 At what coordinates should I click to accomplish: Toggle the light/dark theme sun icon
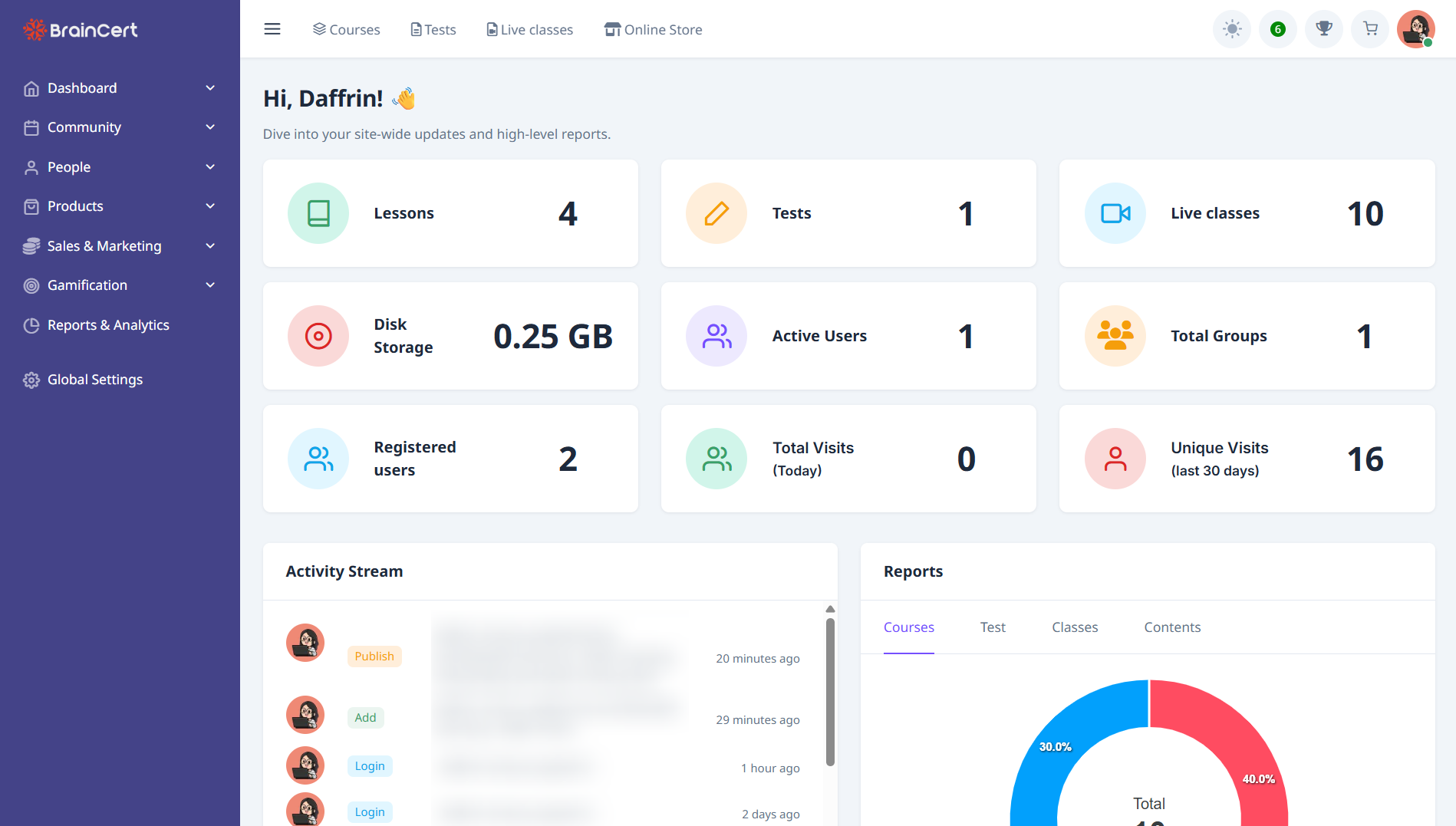(1231, 28)
